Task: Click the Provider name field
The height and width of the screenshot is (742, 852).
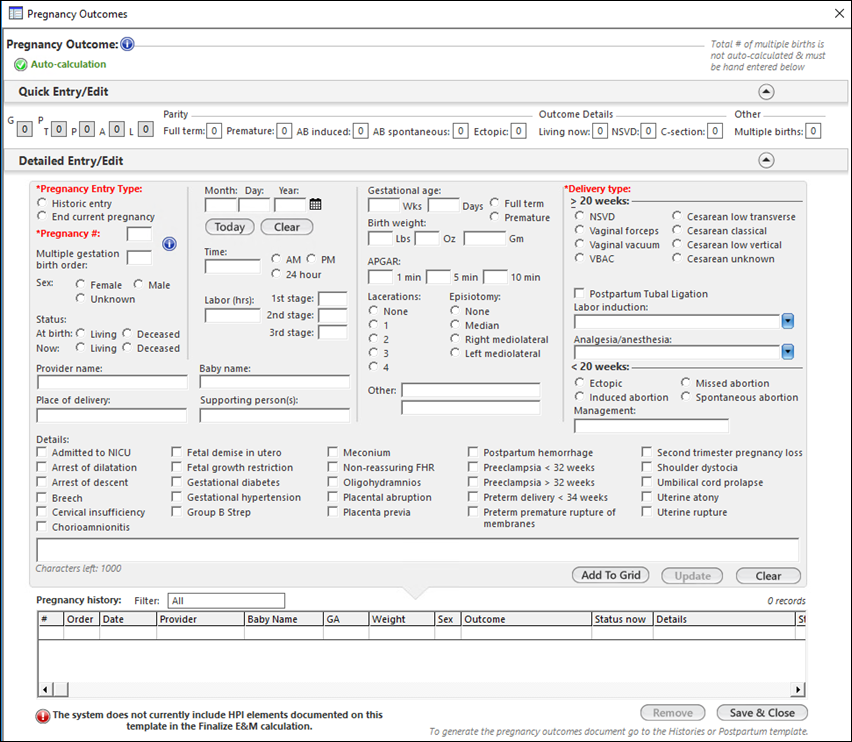Action: click(x=112, y=382)
